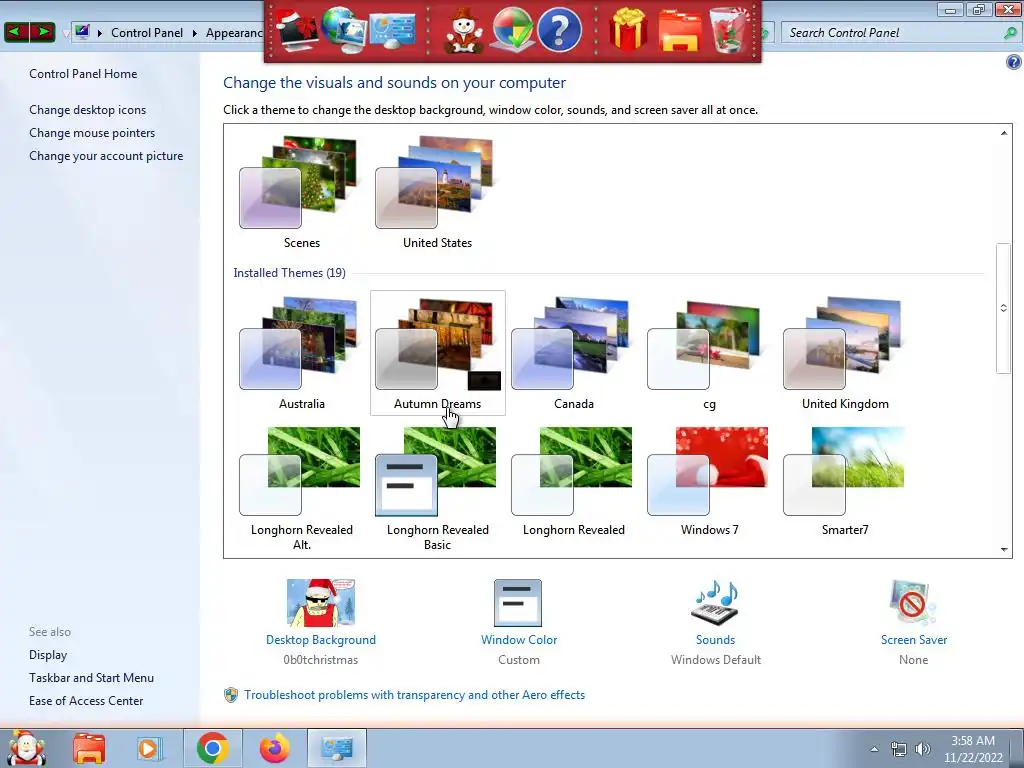This screenshot has width=1024, height=768.
Task: Open the Santa-hat computer dock icon
Action: pos(296,29)
